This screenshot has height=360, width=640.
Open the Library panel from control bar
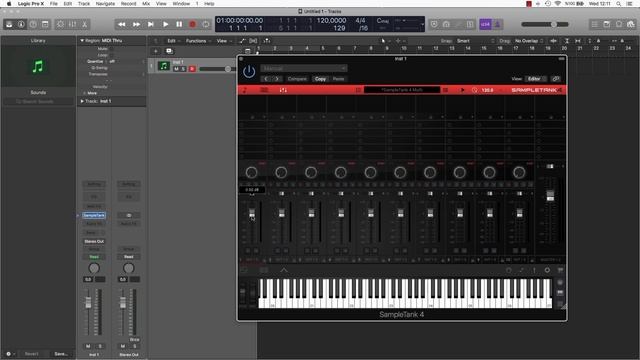pos(9,24)
